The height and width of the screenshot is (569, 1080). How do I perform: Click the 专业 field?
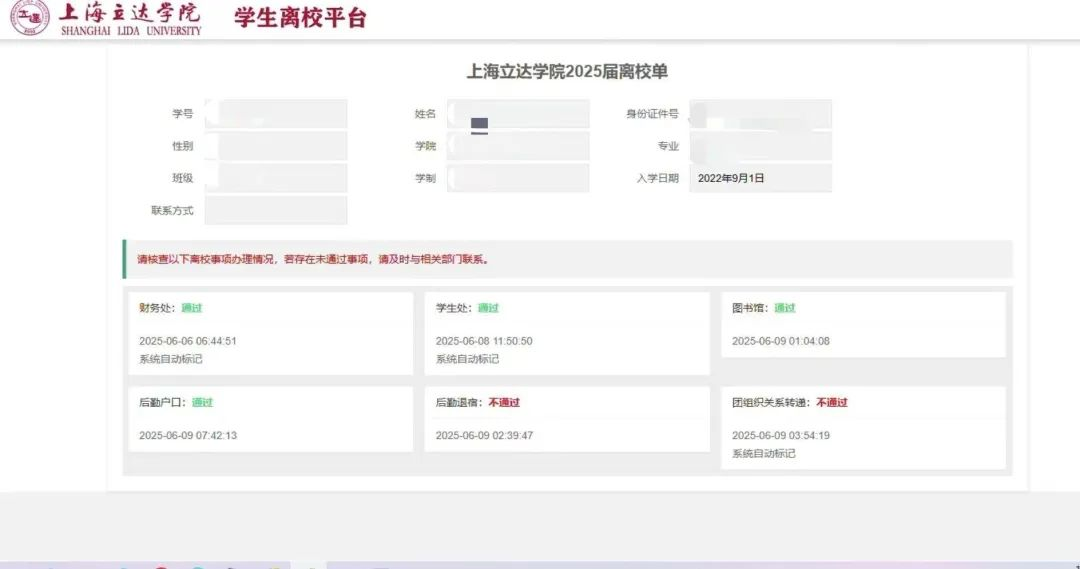760,146
